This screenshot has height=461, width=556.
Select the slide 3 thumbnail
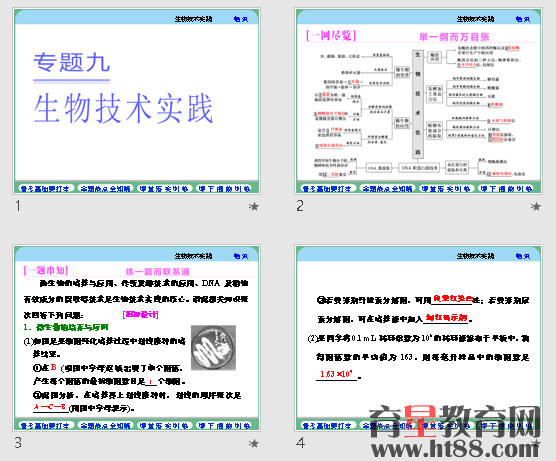click(137, 338)
